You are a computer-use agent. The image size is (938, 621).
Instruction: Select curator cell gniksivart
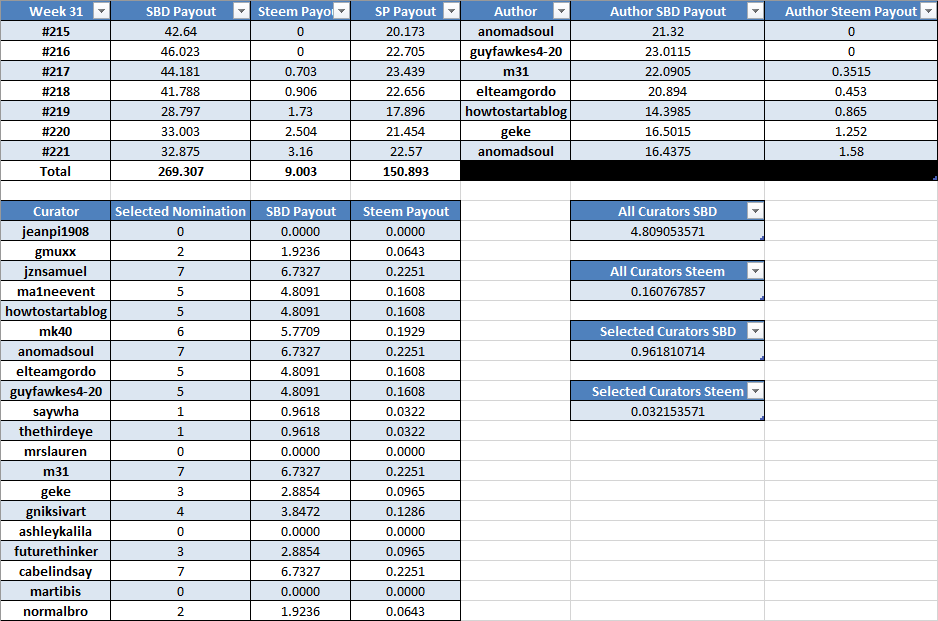point(56,512)
